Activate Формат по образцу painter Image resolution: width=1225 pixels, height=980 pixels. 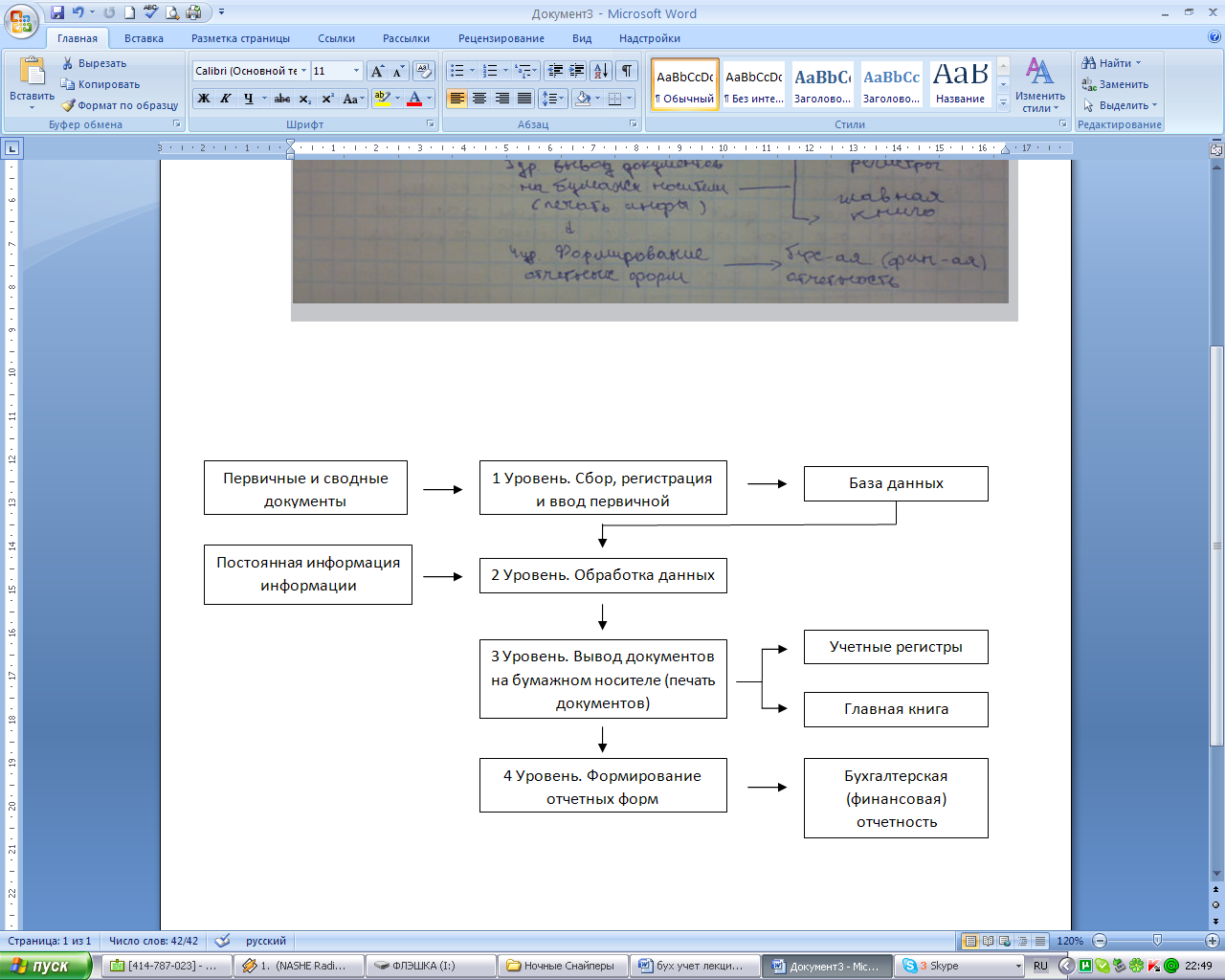(120, 105)
